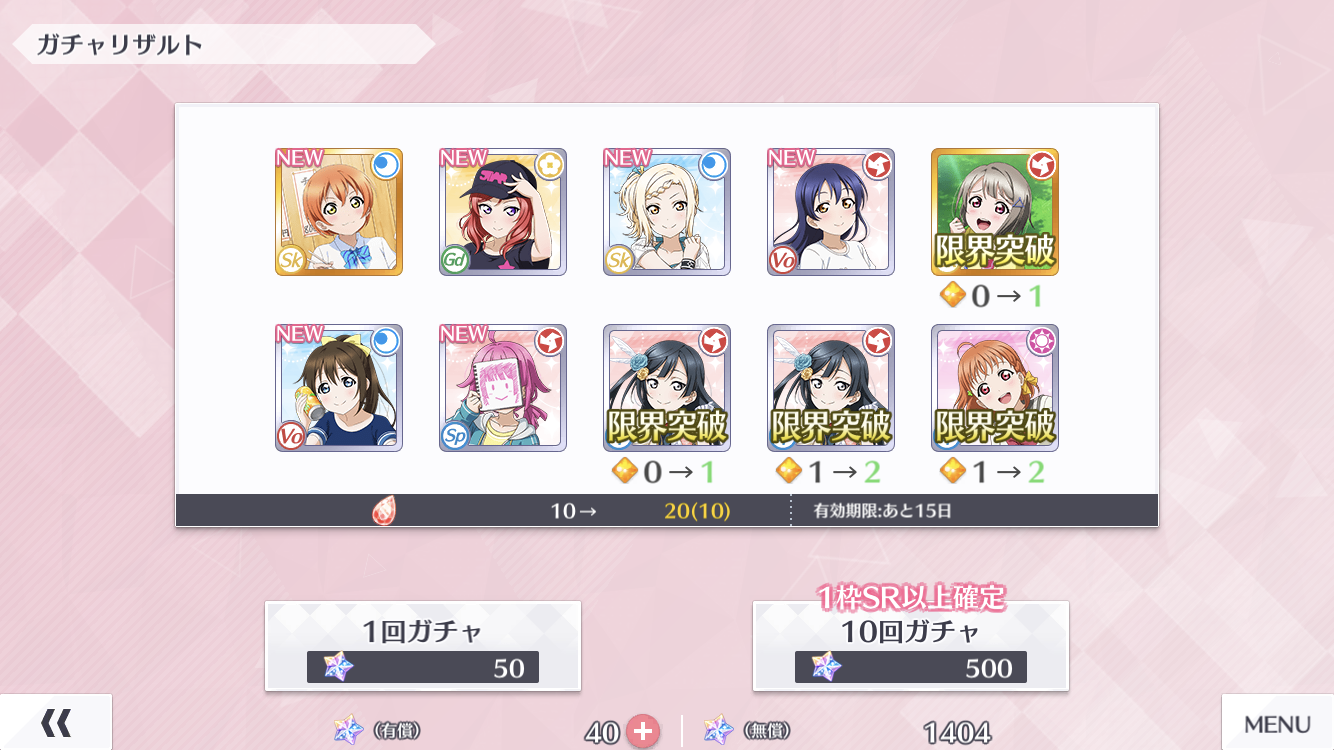Tap the Vo badge on the navy-haired card
Viewport: 1334px width, 750px height.
[x=782, y=261]
